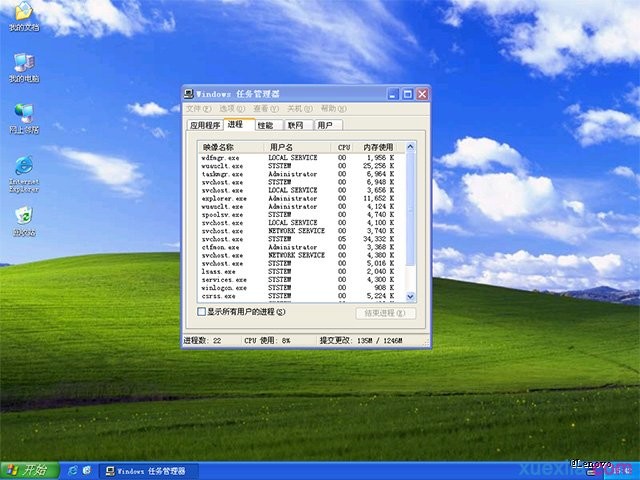Sort by 内存使用 column header
The height and width of the screenshot is (480, 640).
pos(379,147)
